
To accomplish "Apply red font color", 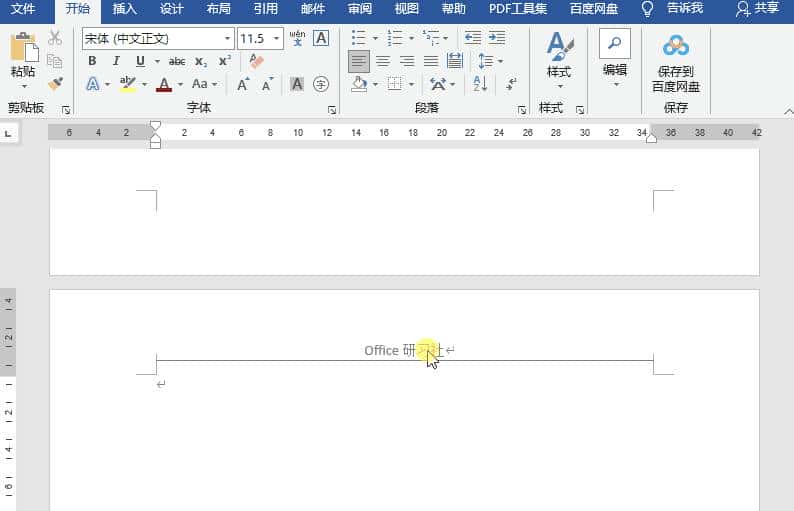I will click(164, 85).
